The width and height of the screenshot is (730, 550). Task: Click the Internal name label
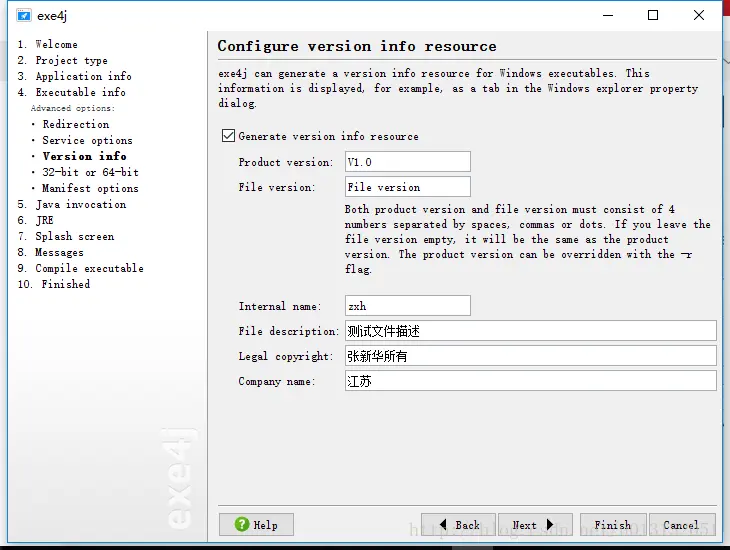(280, 306)
